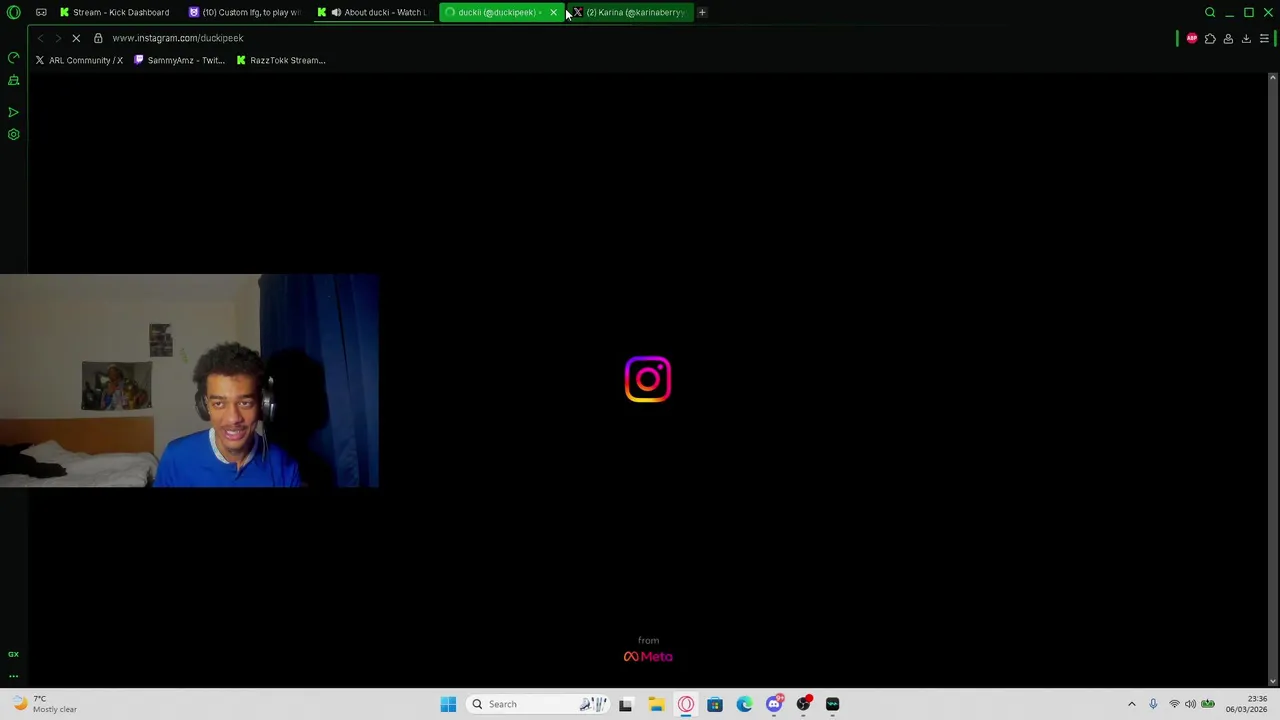This screenshot has height=720, width=1280.
Task: View site security lock info
Action: 98,38
